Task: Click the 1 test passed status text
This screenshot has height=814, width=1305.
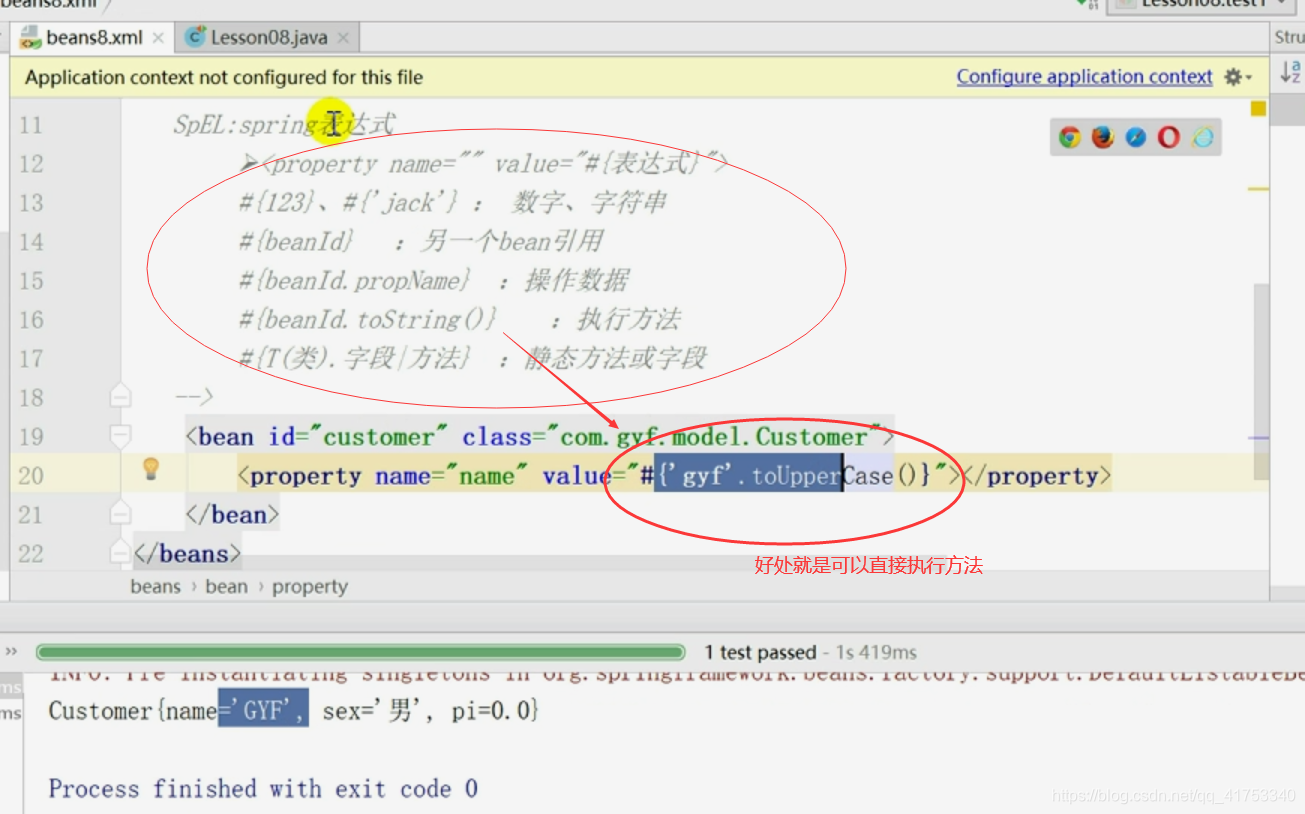Action: [x=760, y=652]
